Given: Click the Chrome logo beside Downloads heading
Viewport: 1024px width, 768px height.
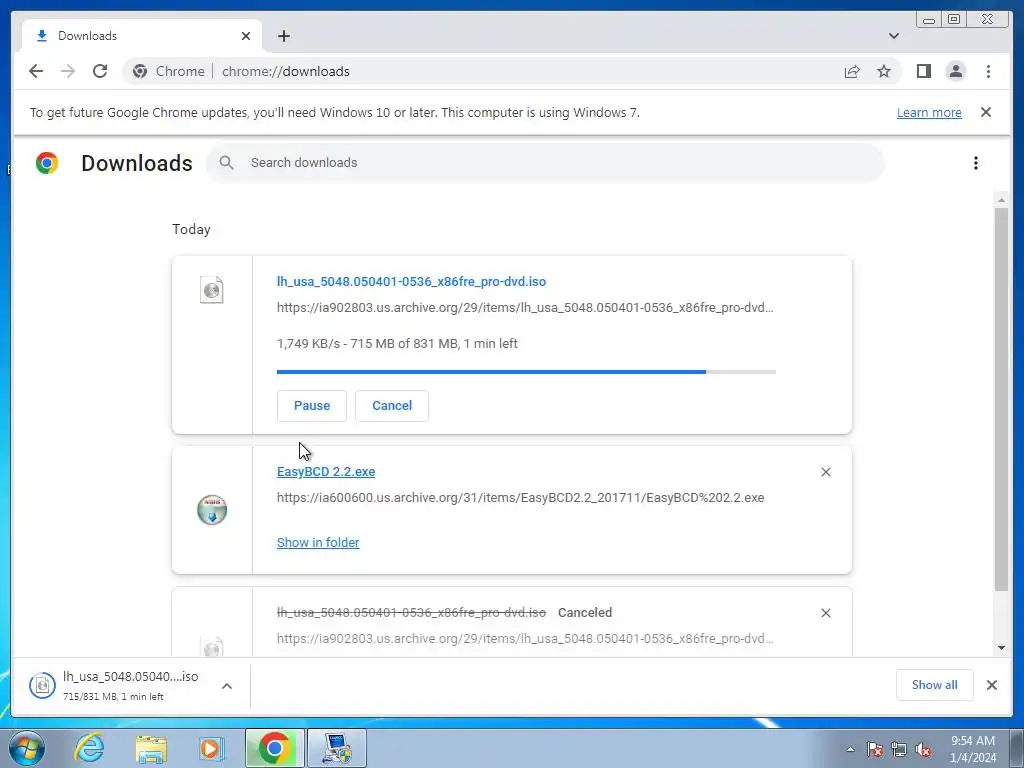Looking at the screenshot, I should 47,163.
